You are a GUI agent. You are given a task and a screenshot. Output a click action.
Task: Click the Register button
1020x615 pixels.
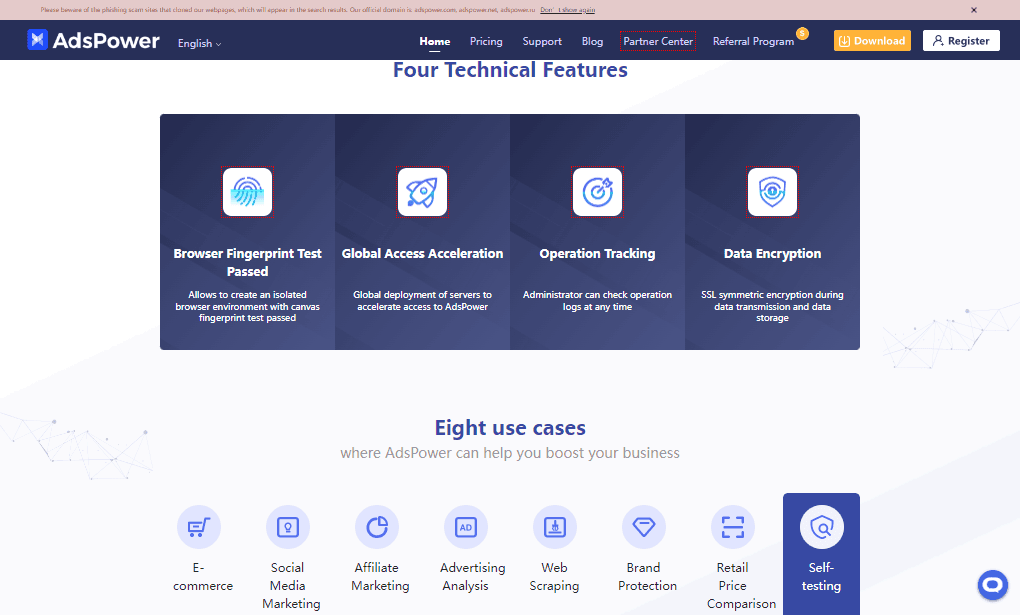point(961,40)
